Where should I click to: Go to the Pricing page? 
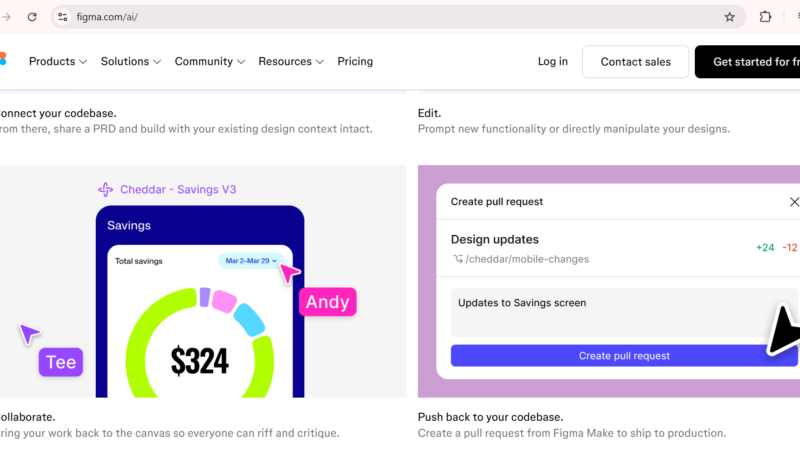355,61
